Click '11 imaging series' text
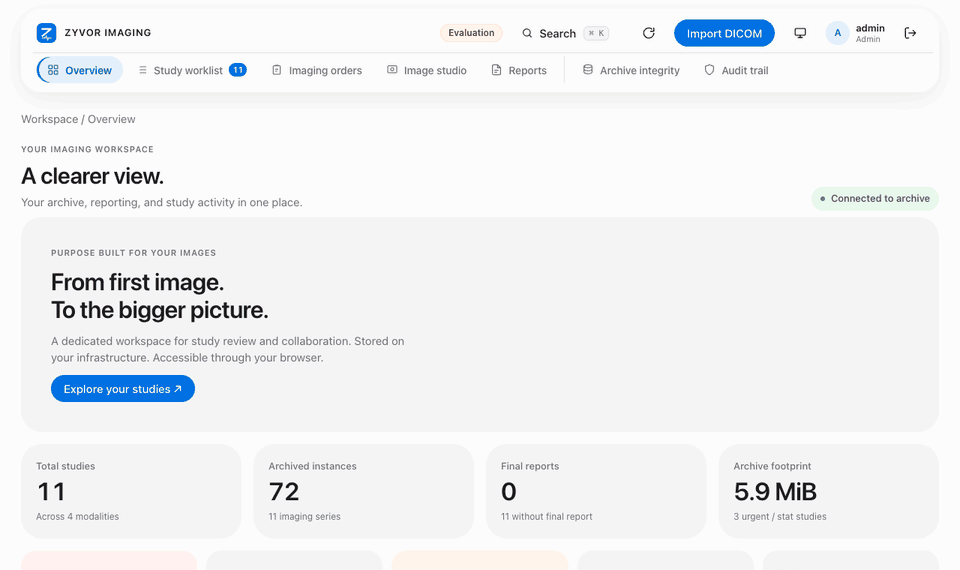960x570 pixels. point(304,517)
